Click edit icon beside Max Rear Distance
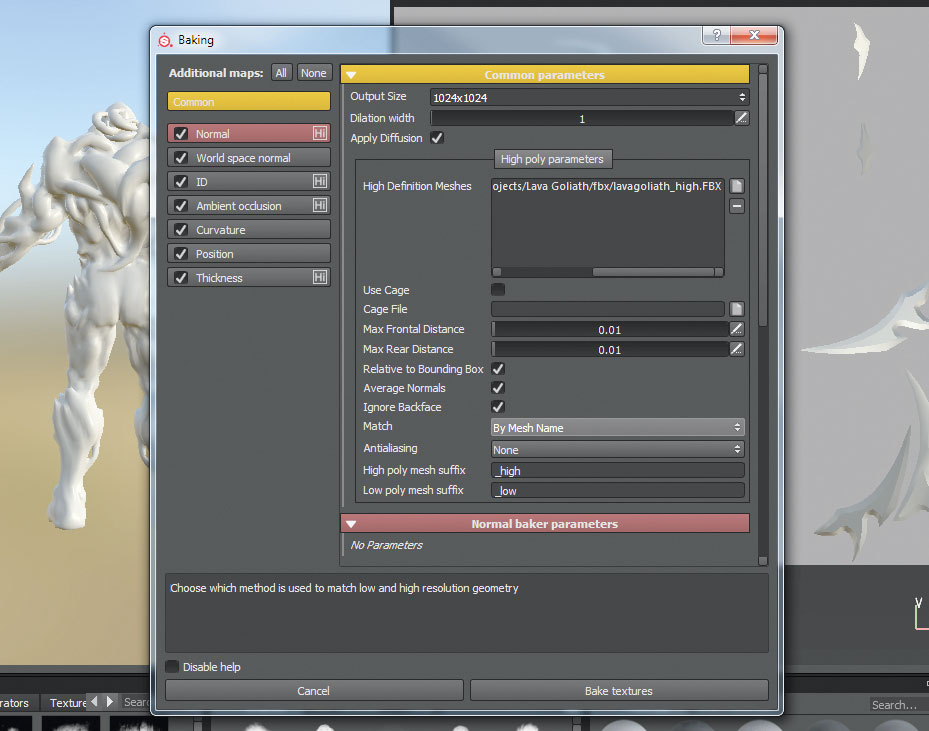The width and height of the screenshot is (929, 731). click(x=736, y=349)
